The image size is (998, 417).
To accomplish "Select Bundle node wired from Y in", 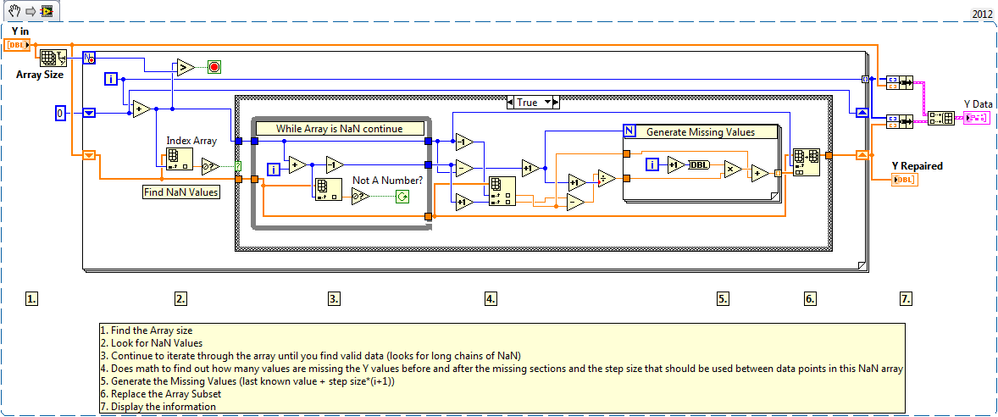I will click(x=899, y=81).
